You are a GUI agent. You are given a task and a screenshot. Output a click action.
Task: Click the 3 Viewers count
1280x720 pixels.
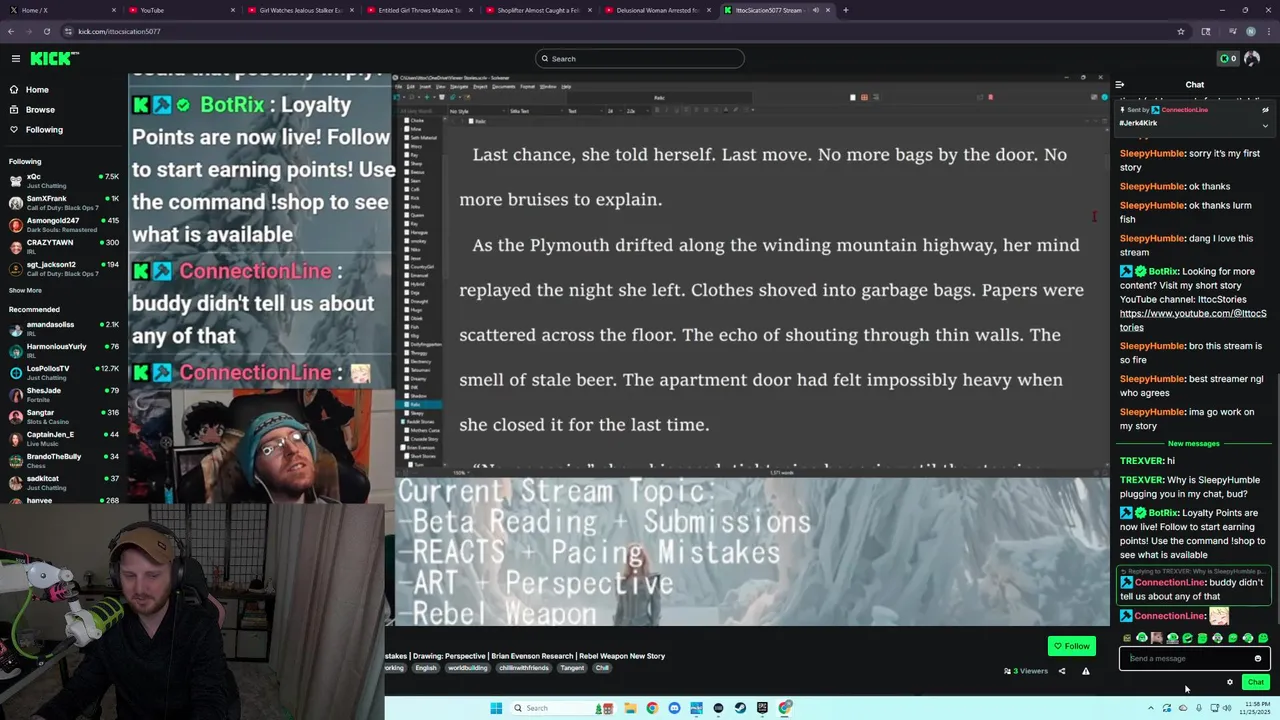click(x=1026, y=671)
